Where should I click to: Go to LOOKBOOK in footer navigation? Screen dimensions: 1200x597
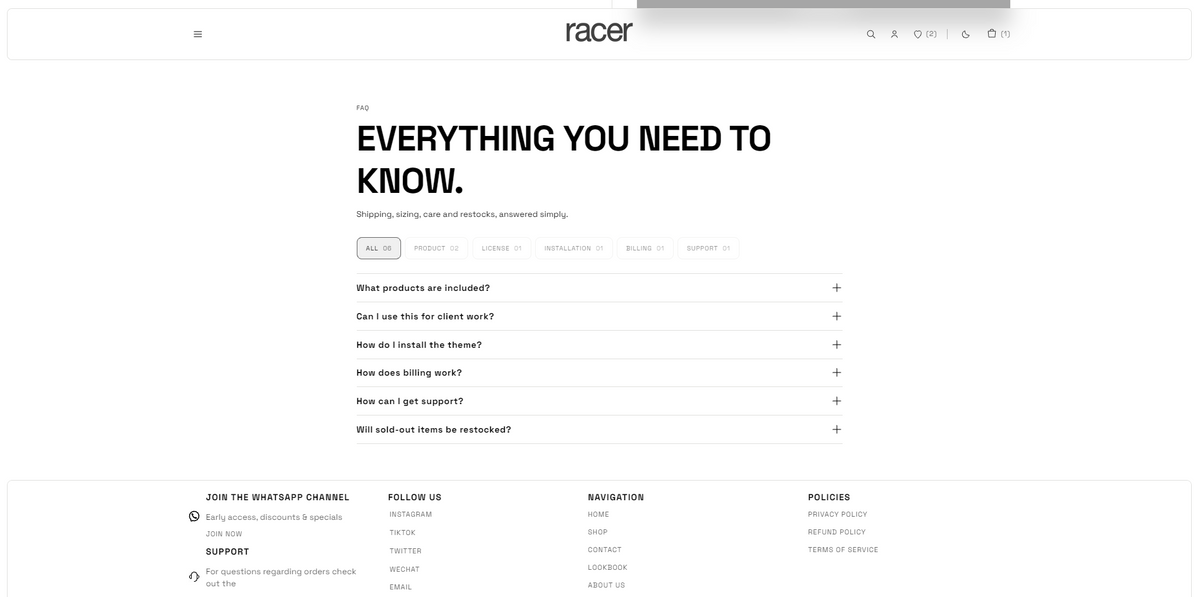[607, 567]
